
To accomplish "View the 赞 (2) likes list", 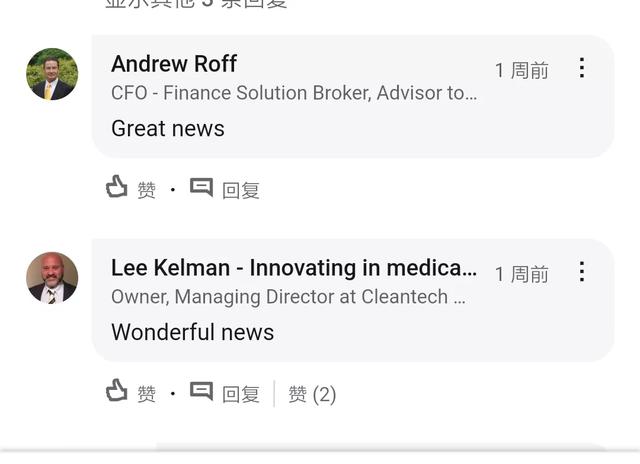I will pyautogui.click(x=312, y=394).
